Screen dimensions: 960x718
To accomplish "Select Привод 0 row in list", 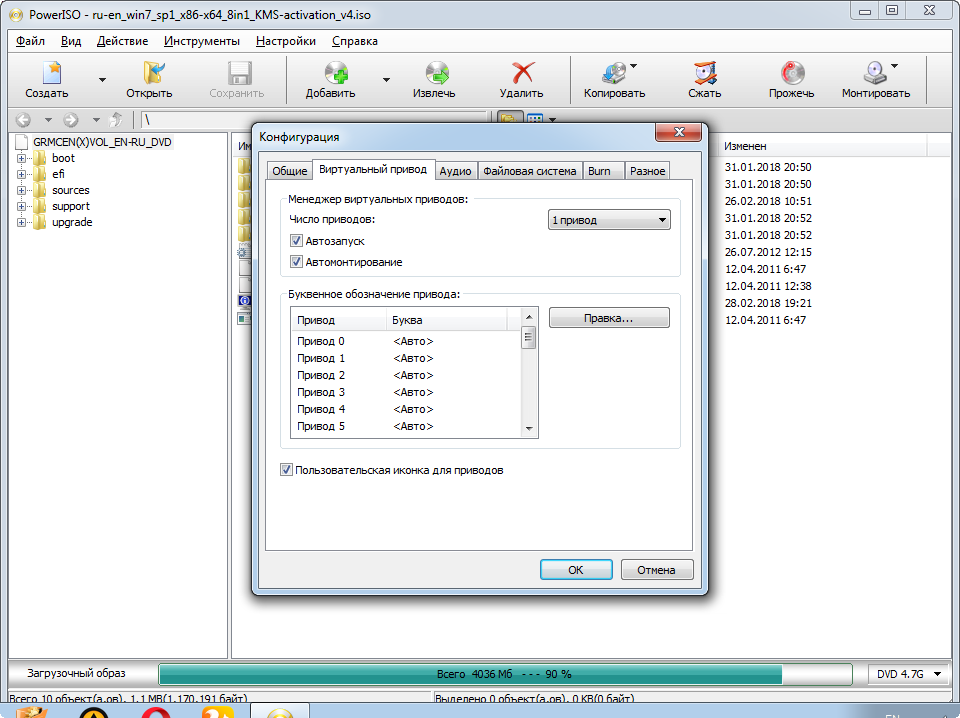I will 407,342.
